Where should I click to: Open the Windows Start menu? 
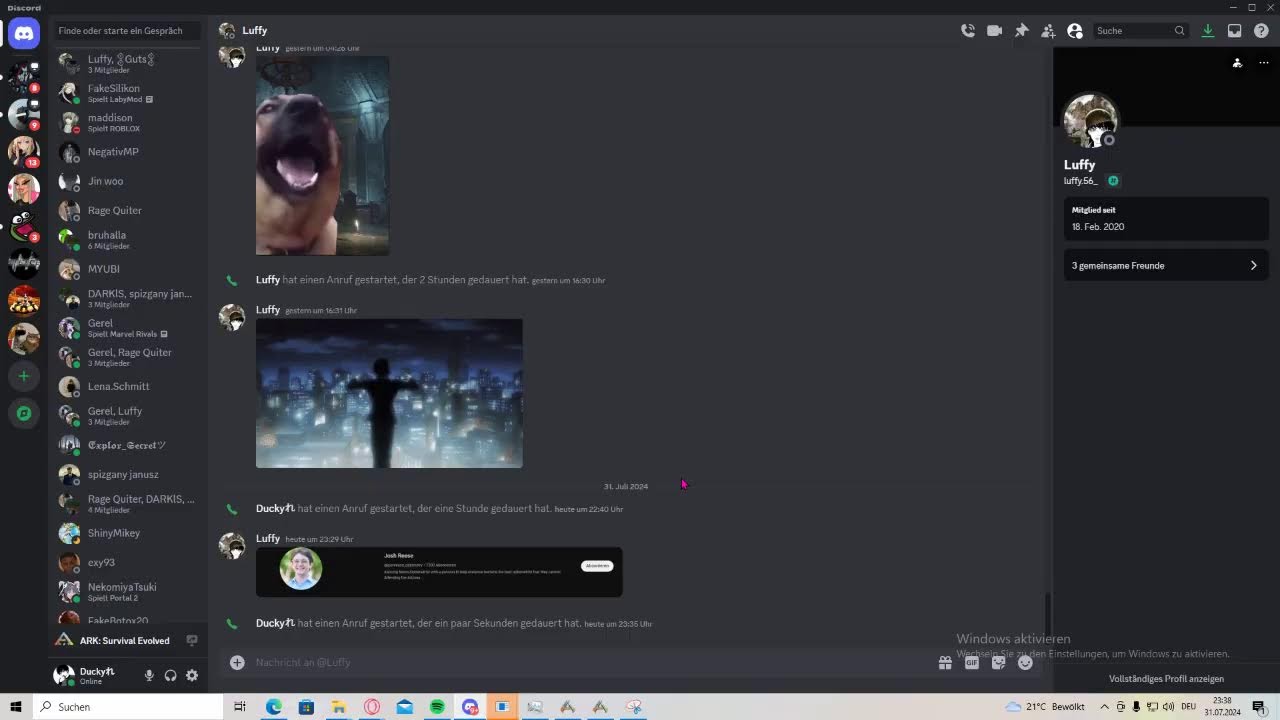[16, 707]
